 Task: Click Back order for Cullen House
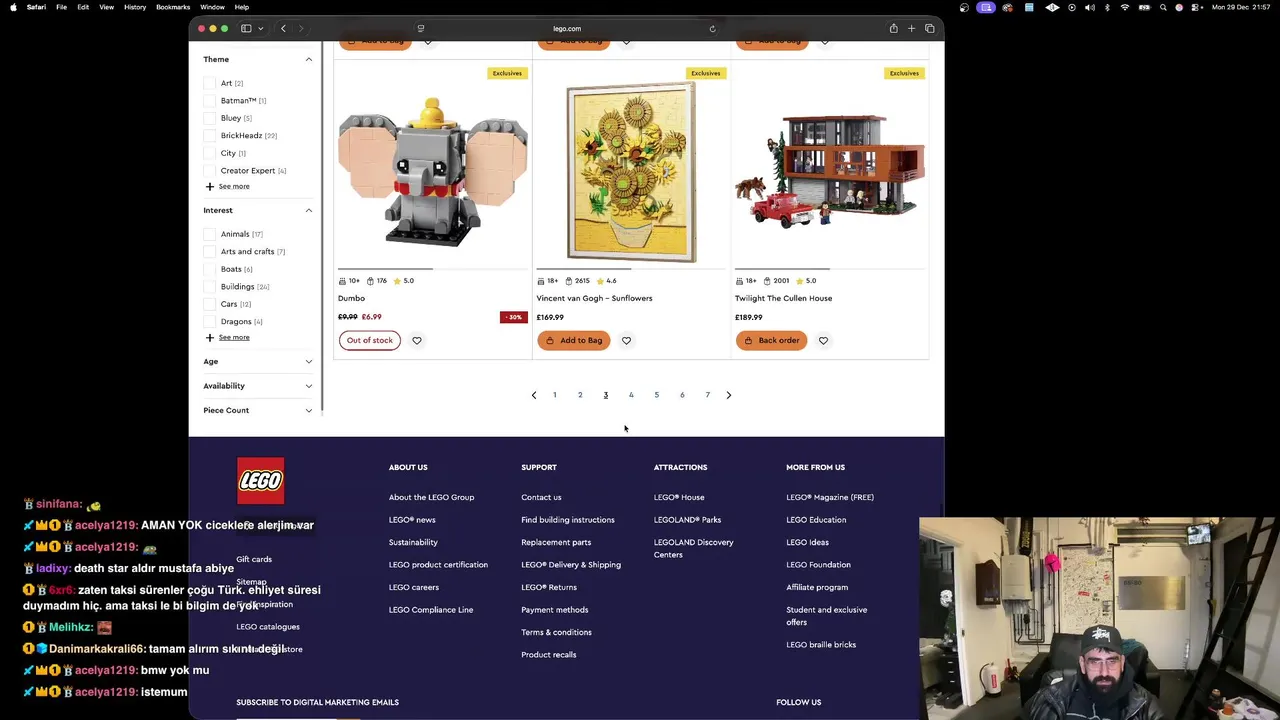click(x=772, y=340)
